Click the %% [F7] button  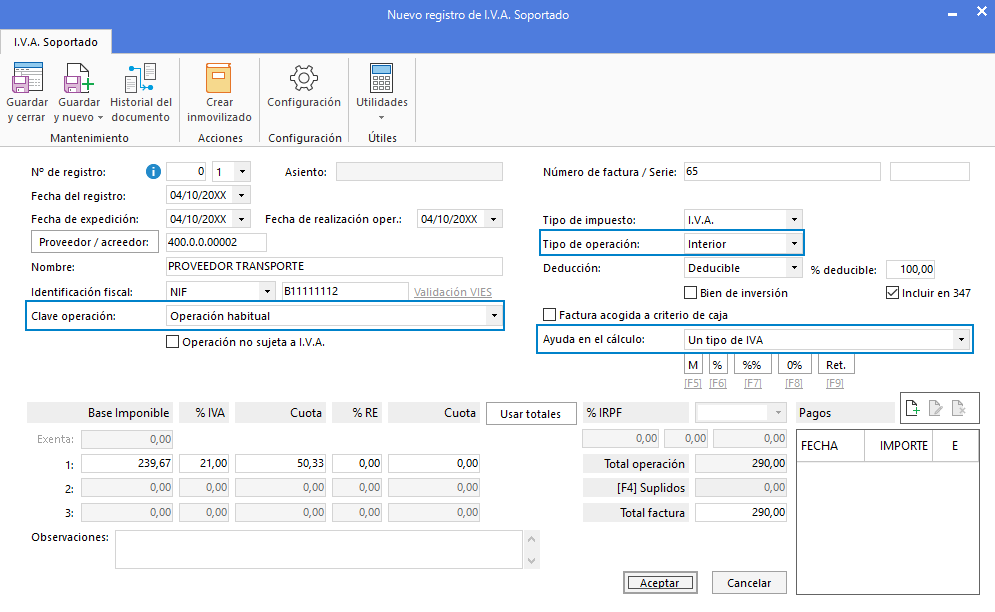(x=752, y=365)
